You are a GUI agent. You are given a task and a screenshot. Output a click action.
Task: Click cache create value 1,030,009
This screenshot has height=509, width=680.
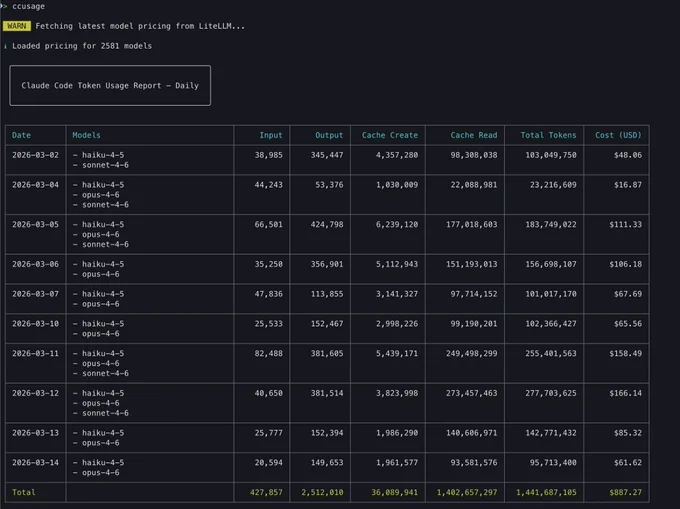[397, 185]
